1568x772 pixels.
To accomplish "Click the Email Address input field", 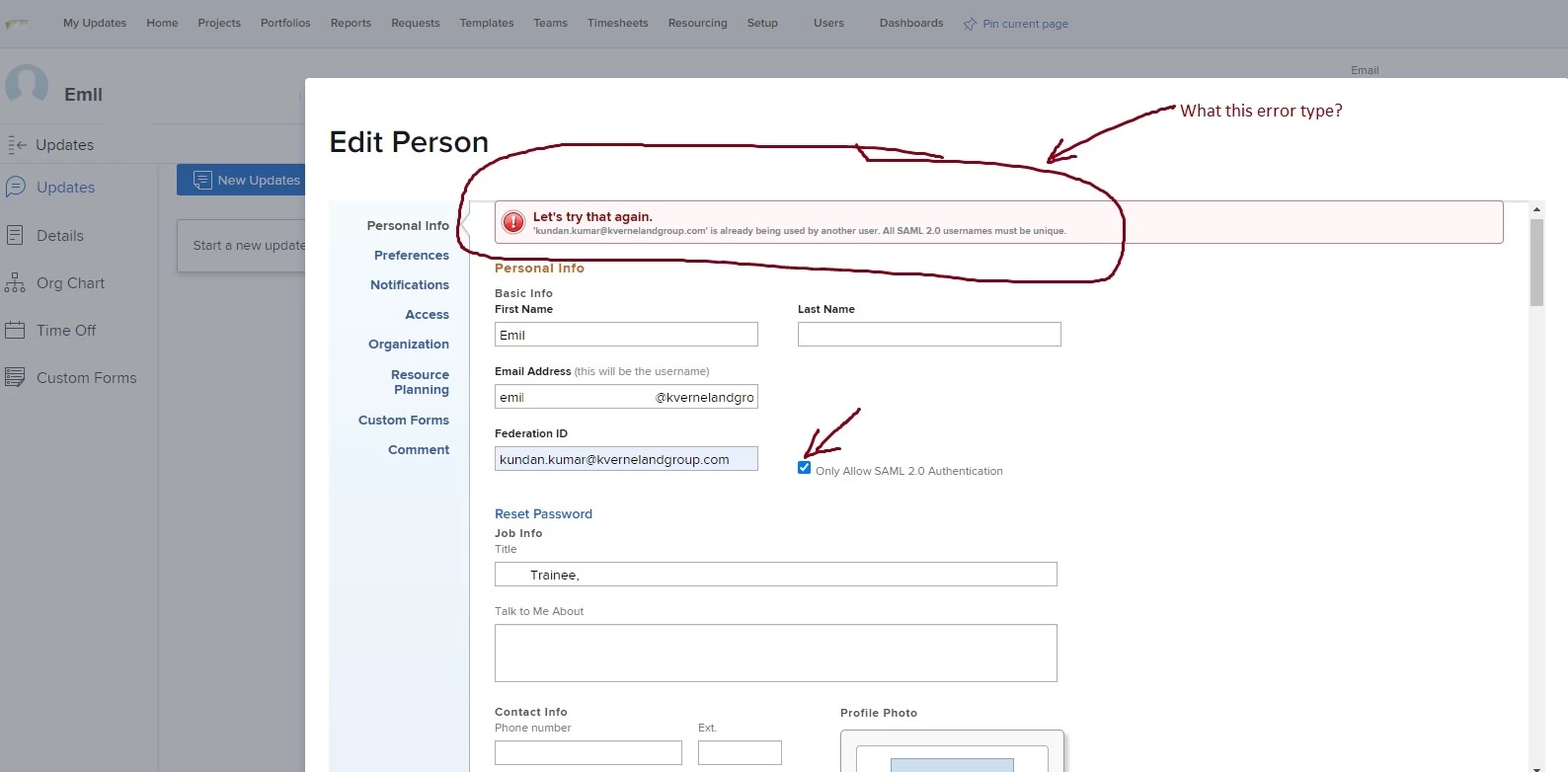I will click(626, 397).
